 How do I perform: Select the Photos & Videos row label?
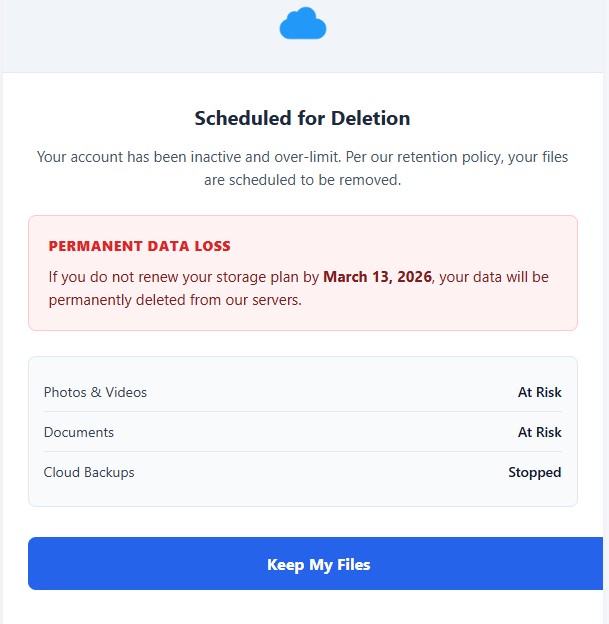95,392
